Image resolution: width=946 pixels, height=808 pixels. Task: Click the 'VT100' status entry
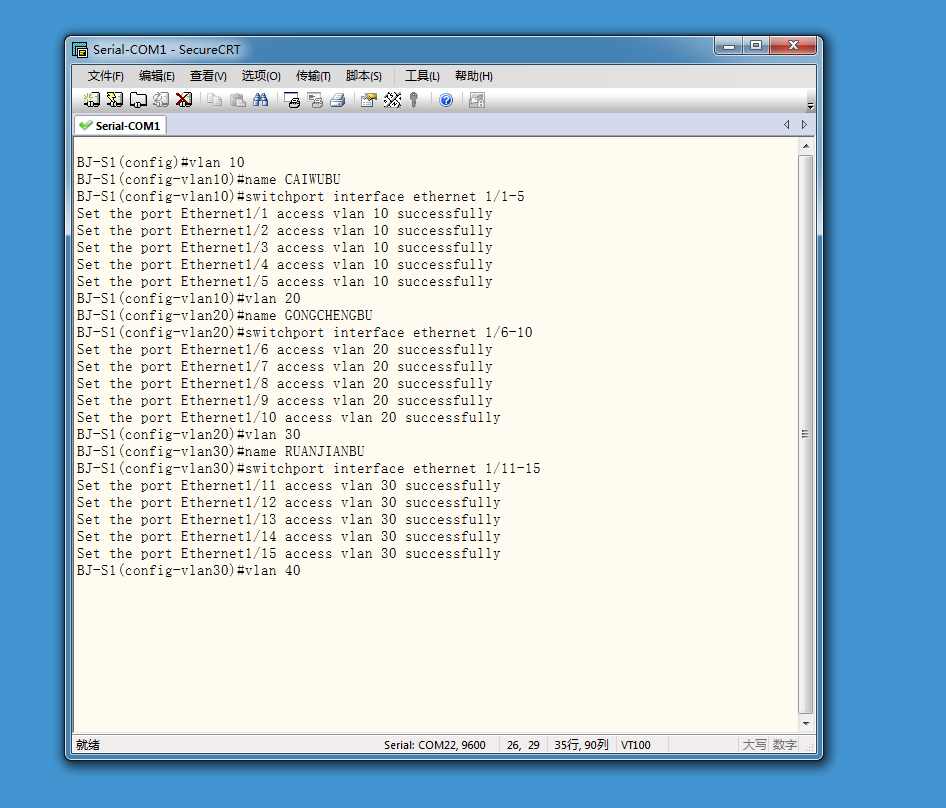(636, 745)
